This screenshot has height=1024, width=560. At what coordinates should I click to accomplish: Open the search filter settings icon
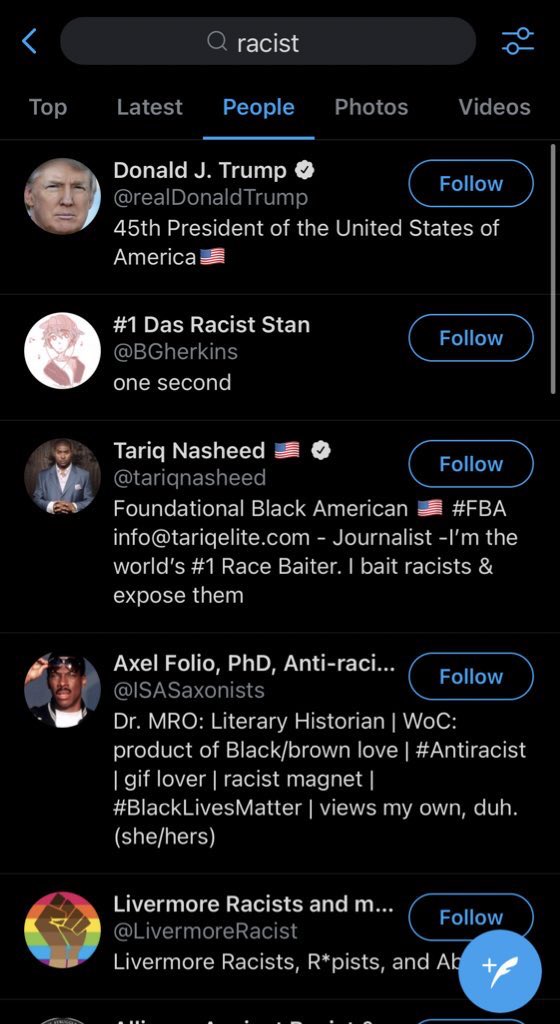[518, 42]
